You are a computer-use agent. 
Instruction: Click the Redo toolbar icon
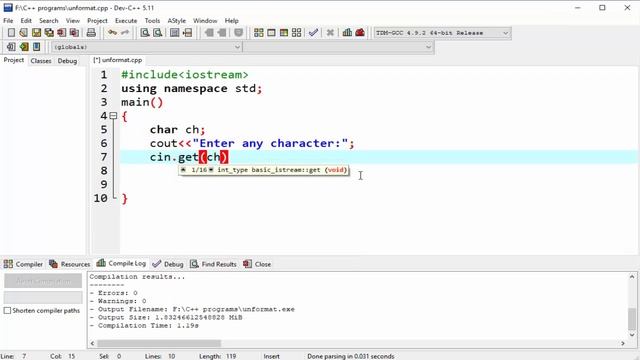(x=125, y=33)
